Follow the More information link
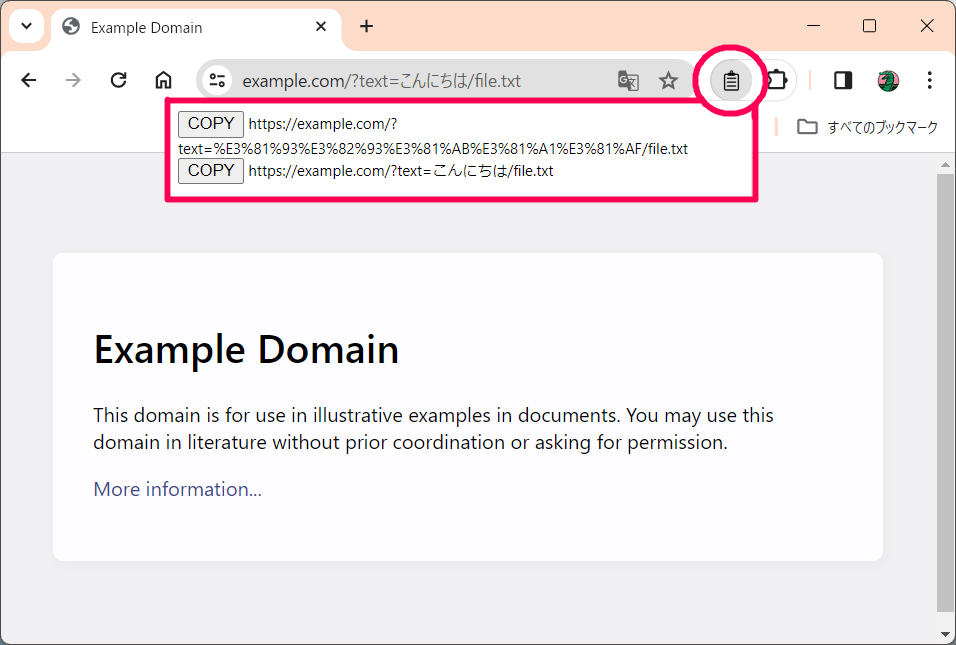Viewport: 956px width, 645px height. [x=177, y=489]
